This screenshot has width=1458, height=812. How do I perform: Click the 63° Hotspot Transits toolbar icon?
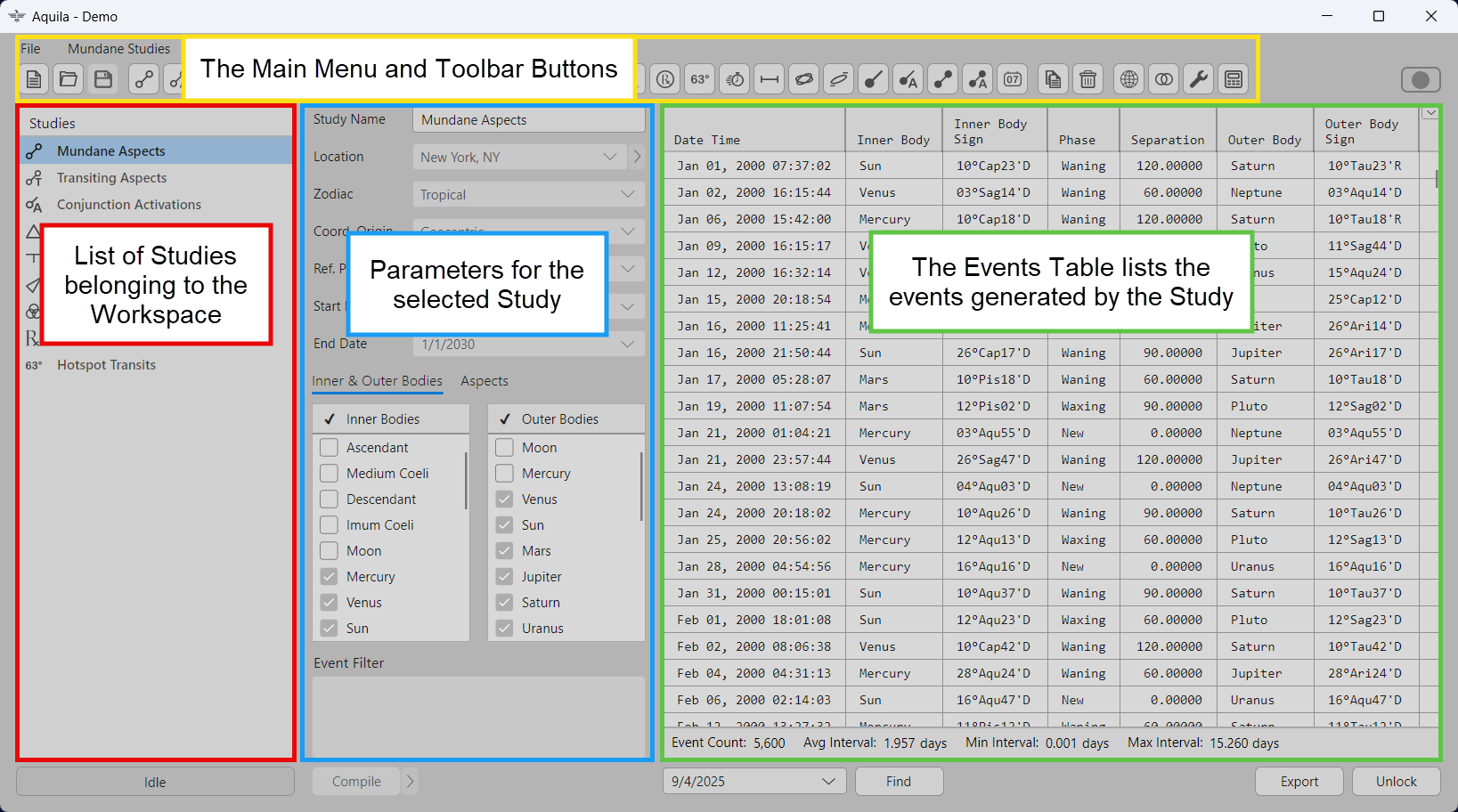coord(700,79)
